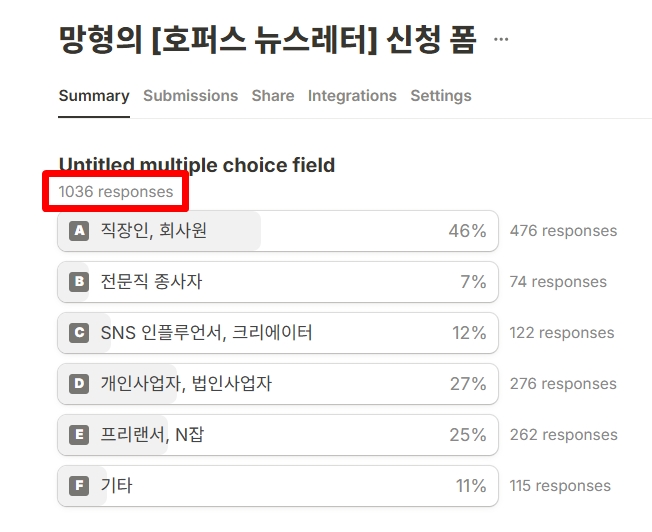Click the B letter badge icon
This screenshot has height=532, width=652.
[79, 282]
